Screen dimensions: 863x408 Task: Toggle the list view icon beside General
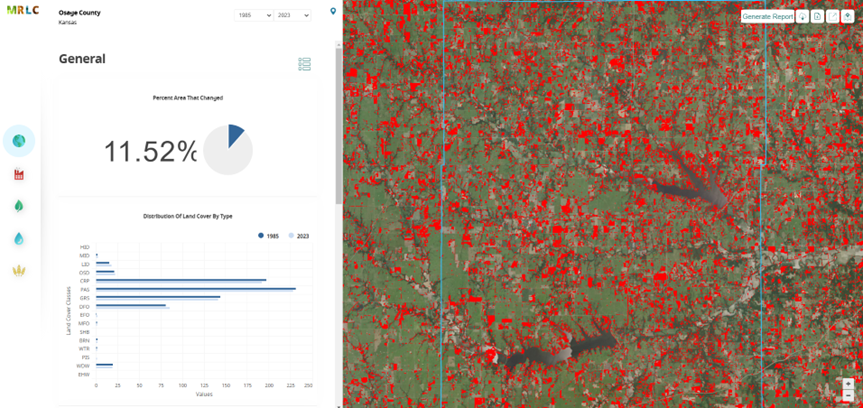[x=304, y=64]
